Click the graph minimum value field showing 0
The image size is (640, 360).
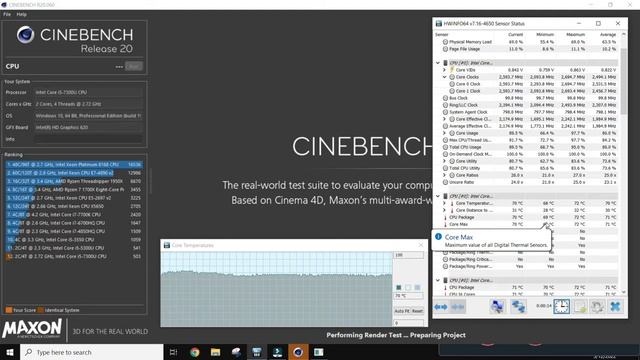coord(409,323)
